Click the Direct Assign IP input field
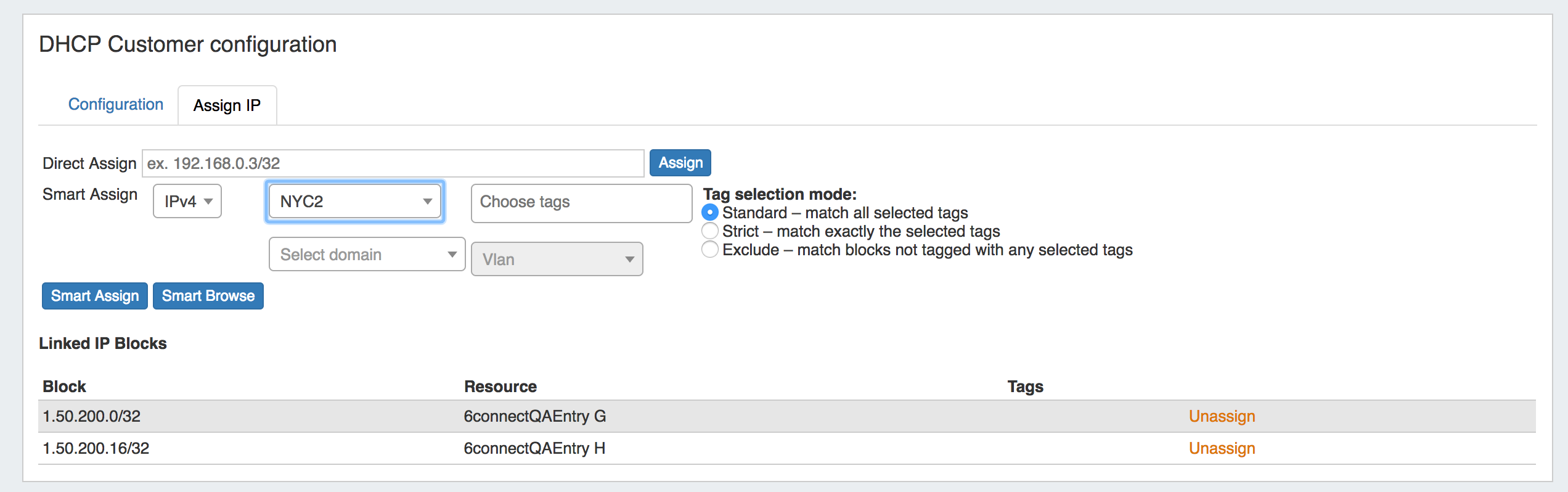 click(393, 163)
